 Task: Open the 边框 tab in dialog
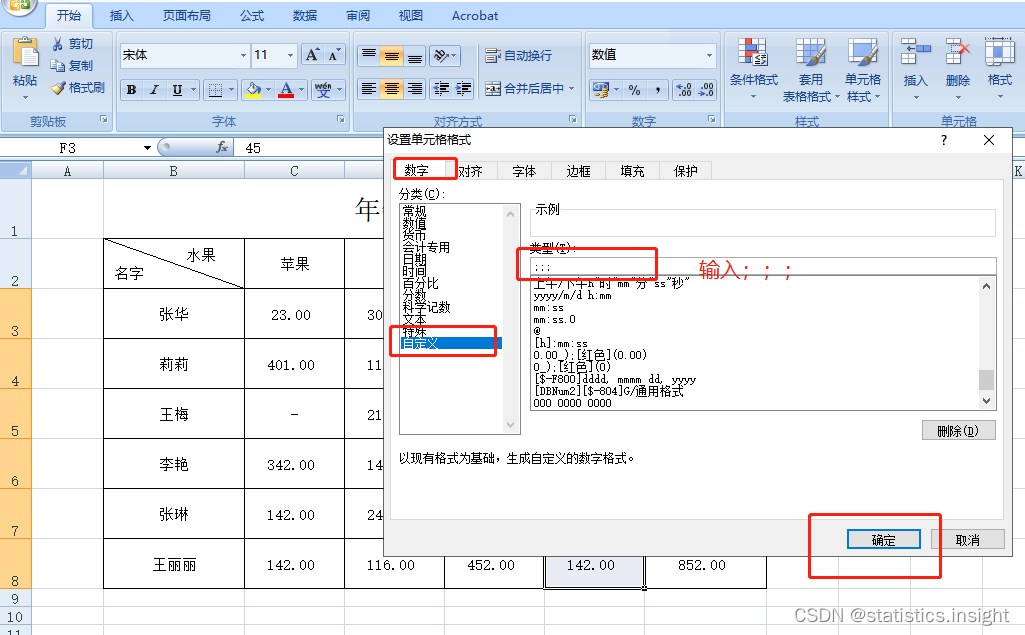pos(579,171)
